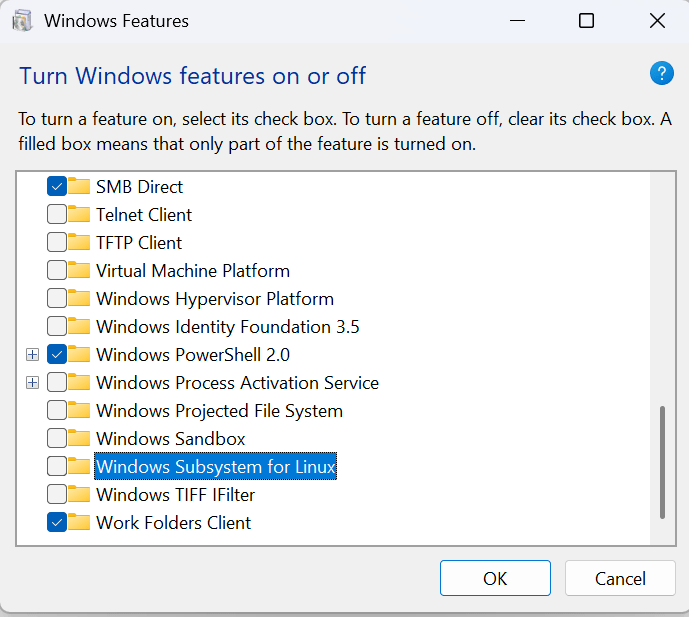Tick the Windows TIFF IFilter checkbox

(57, 494)
